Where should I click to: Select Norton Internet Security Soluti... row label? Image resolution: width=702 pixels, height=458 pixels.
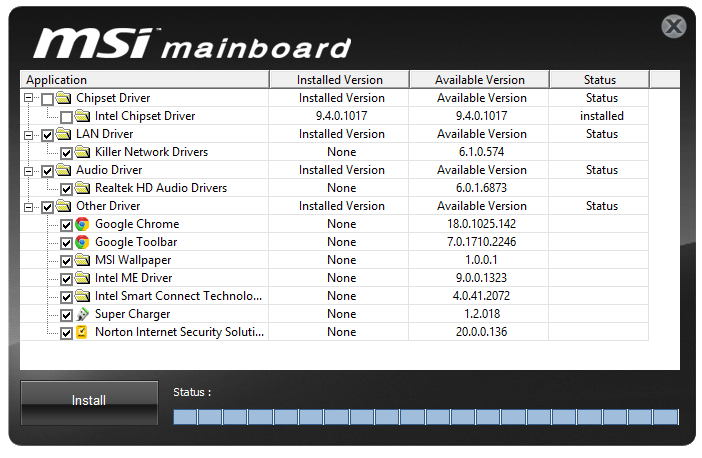[180, 332]
